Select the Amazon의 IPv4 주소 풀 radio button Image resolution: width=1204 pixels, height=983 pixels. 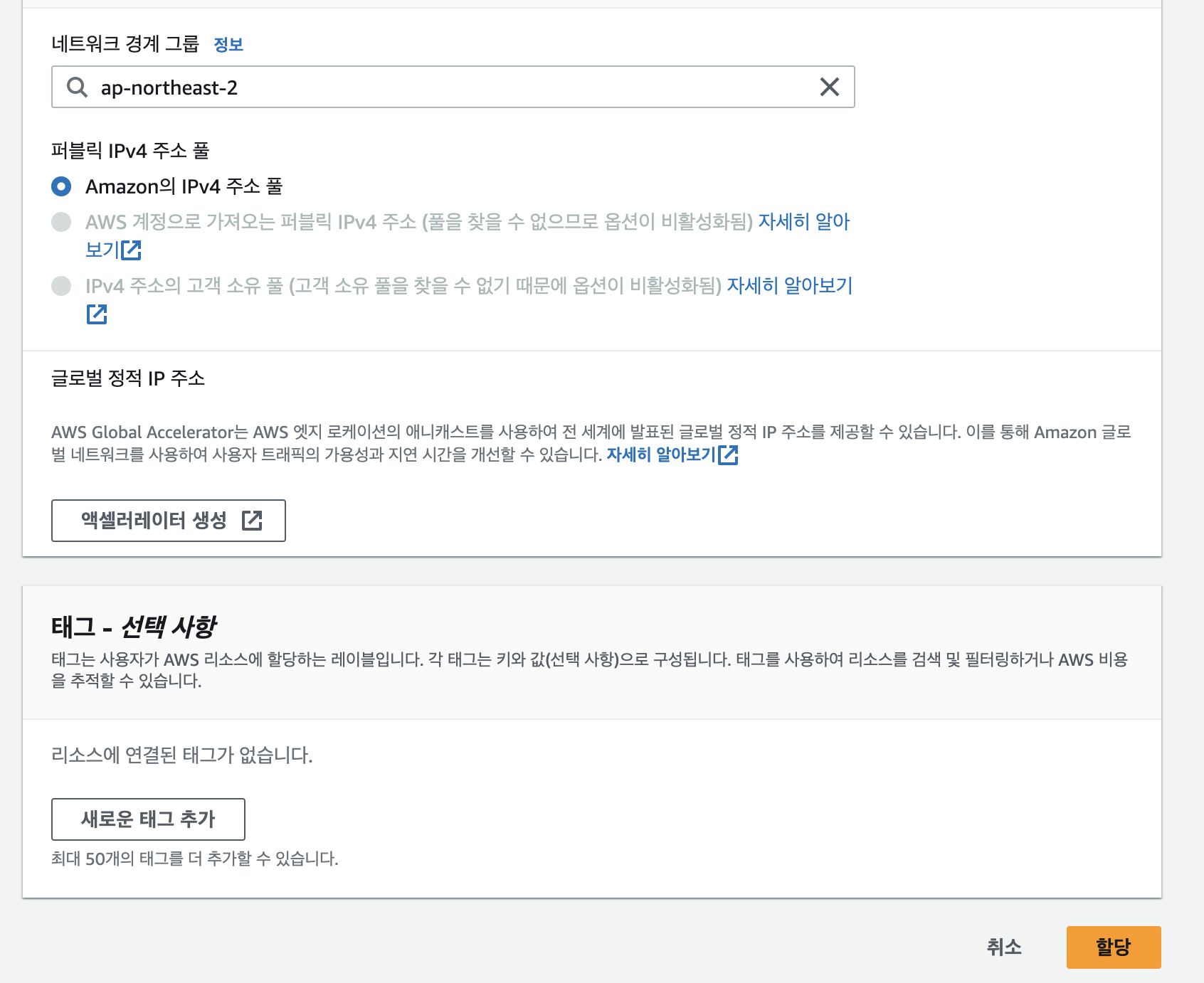click(62, 186)
